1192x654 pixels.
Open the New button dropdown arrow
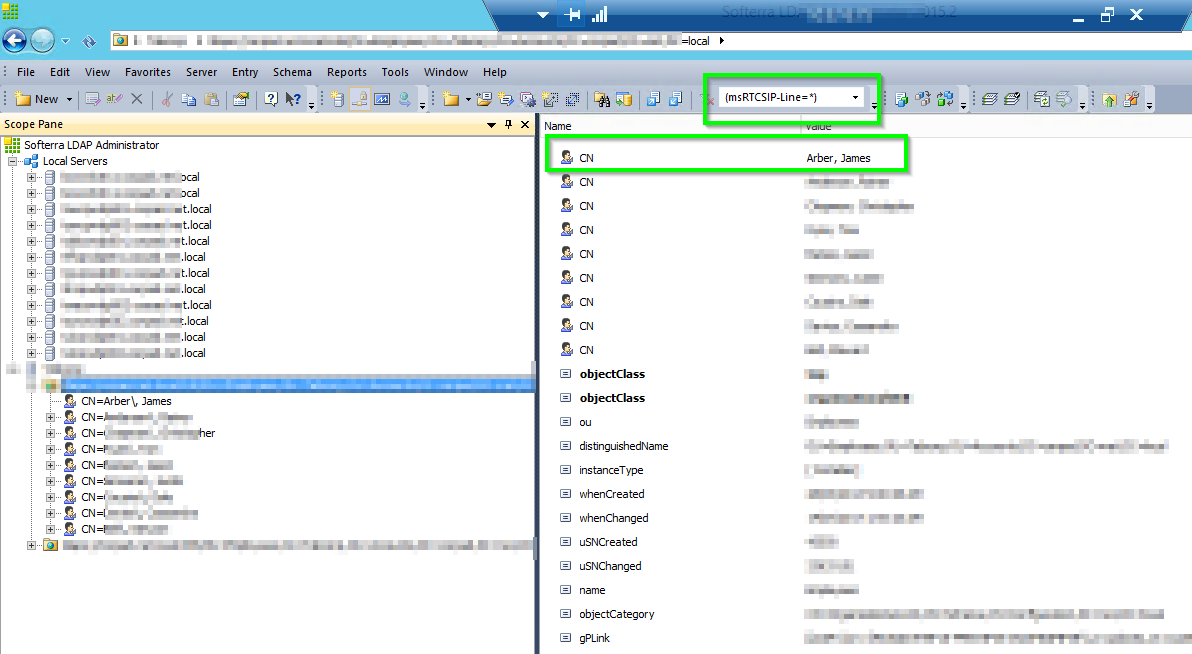coord(69,99)
